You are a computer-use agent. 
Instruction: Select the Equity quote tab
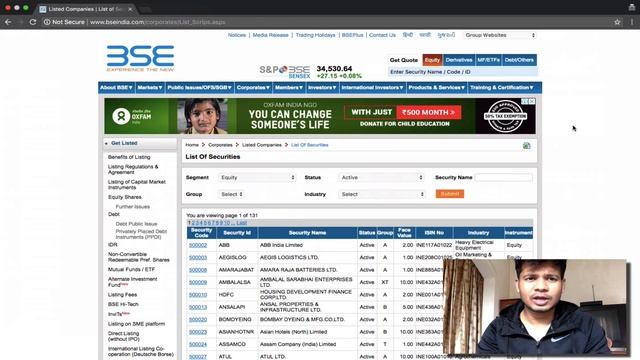click(432, 60)
